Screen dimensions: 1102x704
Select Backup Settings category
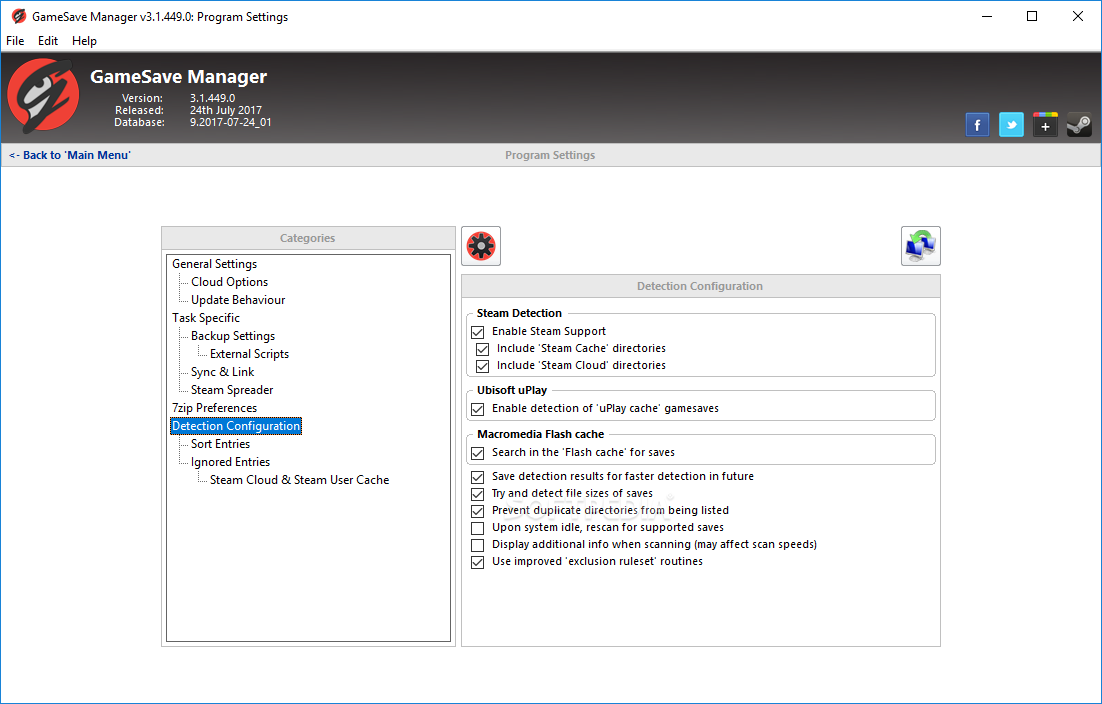233,336
